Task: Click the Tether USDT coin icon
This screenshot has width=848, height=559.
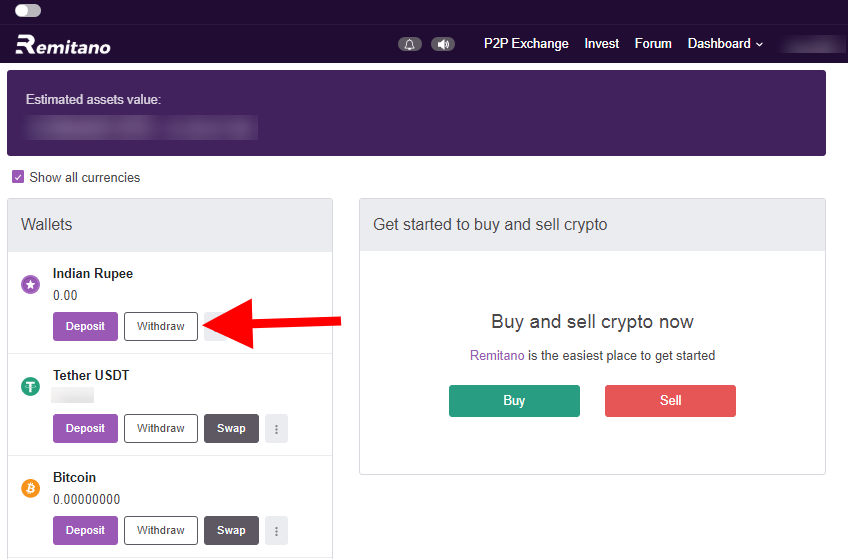Action: point(30,387)
